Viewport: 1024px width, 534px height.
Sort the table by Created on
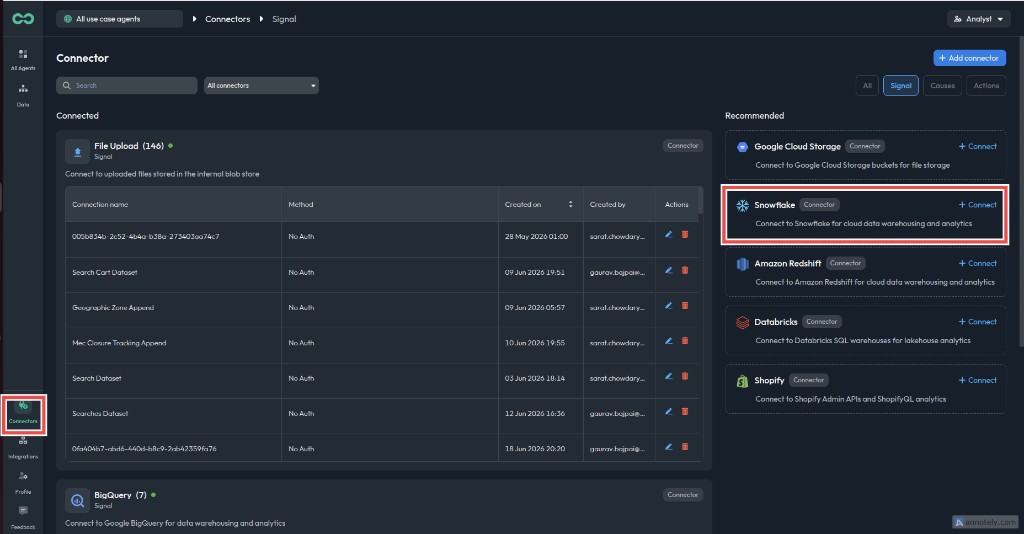click(570, 204)
